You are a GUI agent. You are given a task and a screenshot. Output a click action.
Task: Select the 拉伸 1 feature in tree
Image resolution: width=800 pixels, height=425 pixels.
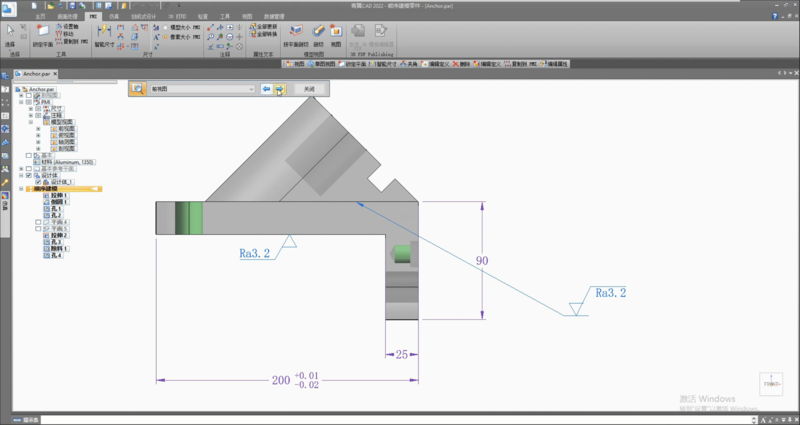(57, 195)
